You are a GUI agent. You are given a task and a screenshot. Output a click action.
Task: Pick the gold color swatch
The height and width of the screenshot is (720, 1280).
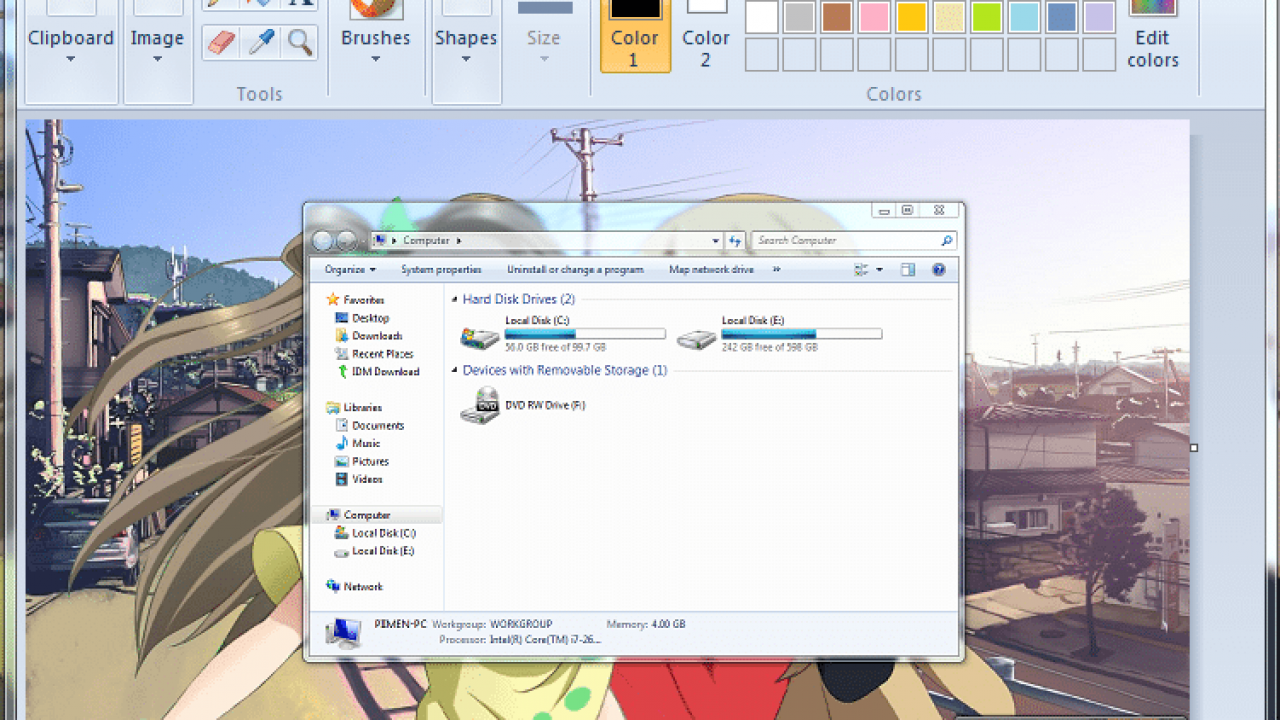(912, 17)
